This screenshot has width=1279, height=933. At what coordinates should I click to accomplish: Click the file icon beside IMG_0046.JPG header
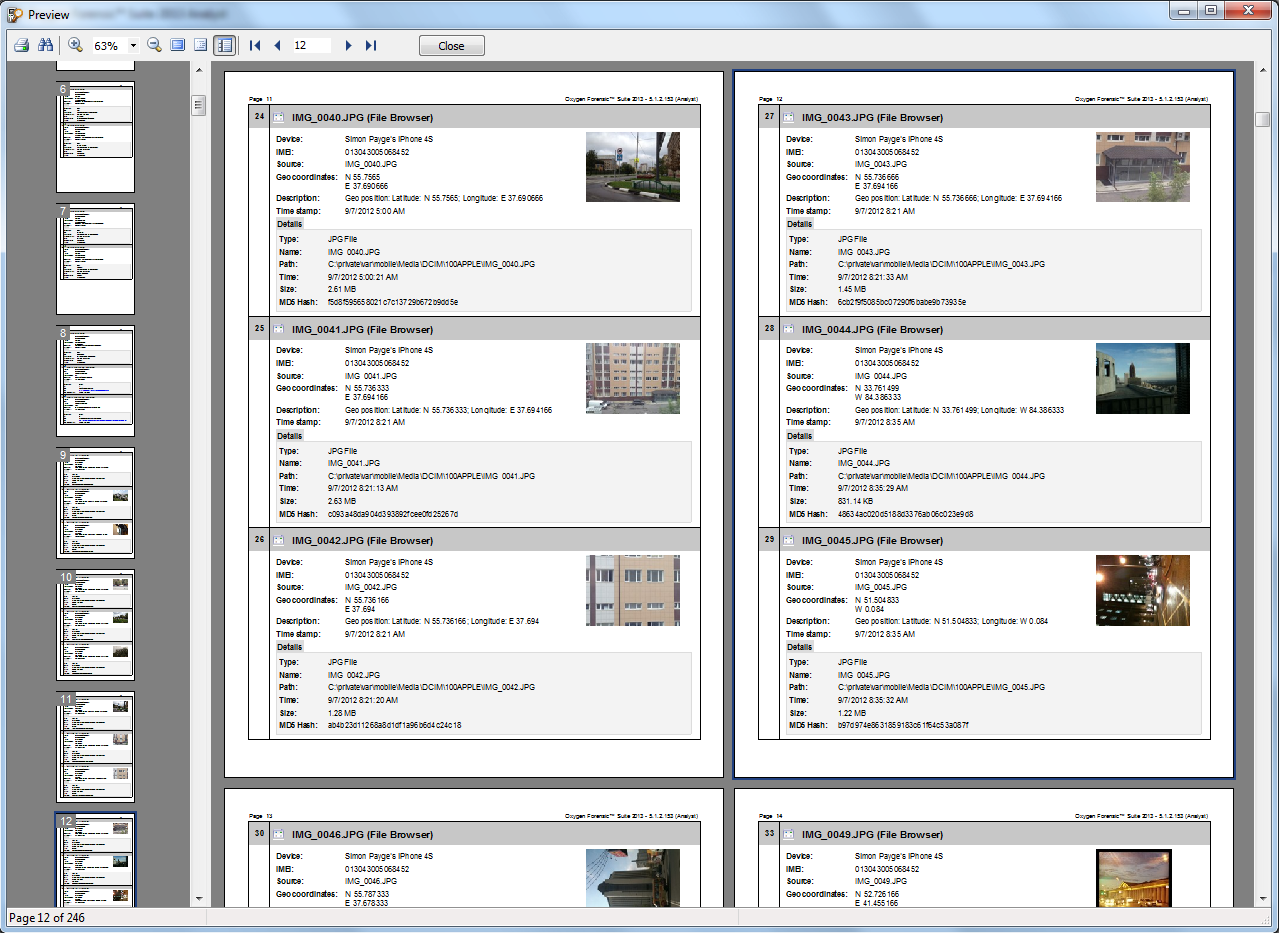279,834
